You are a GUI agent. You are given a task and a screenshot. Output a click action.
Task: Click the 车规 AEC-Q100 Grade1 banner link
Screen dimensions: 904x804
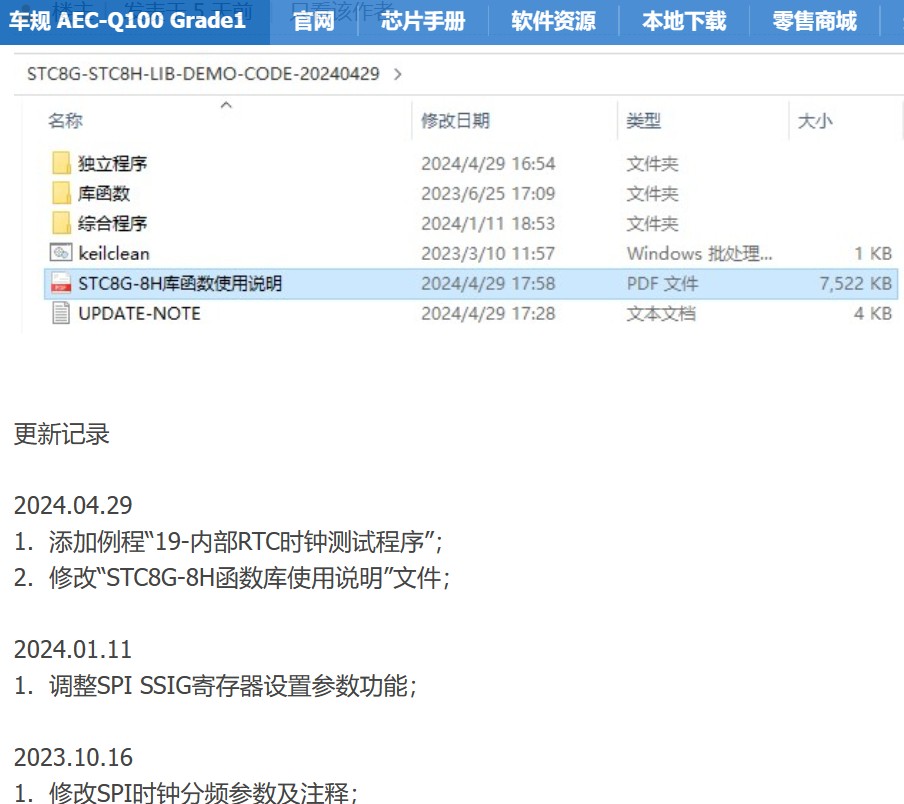click(127, 21)
